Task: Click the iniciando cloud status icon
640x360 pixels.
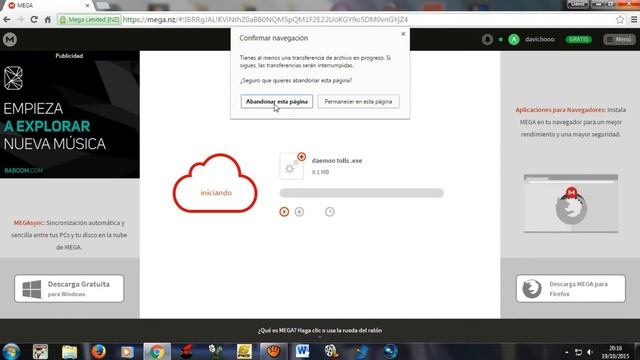Action: [x=215, y=184]
